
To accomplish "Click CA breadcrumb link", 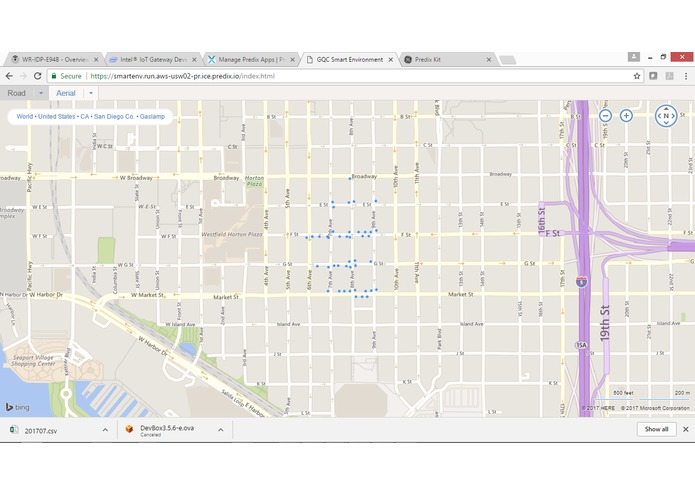I will click(x=85, y=117).
